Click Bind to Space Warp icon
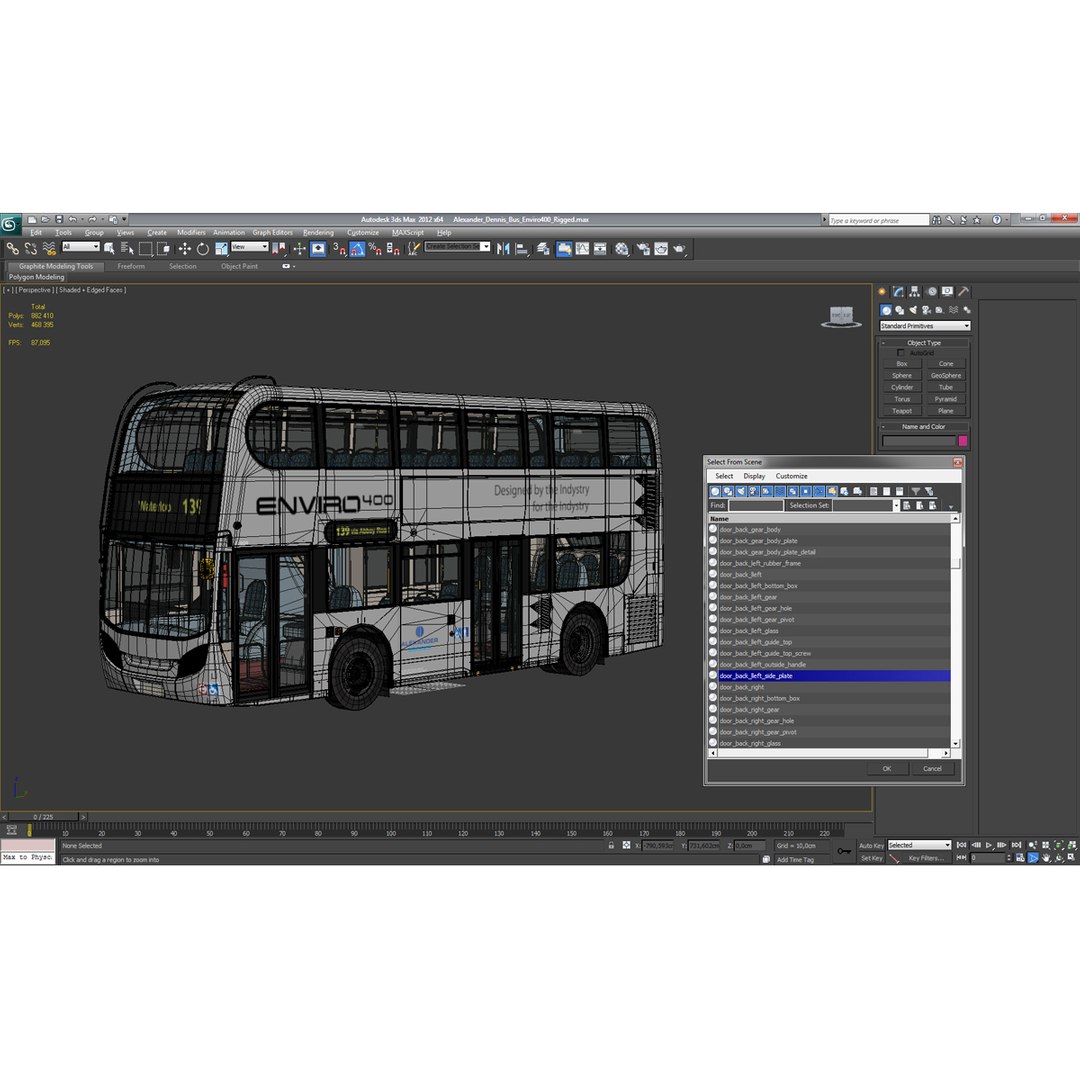 tap(49, 249)
